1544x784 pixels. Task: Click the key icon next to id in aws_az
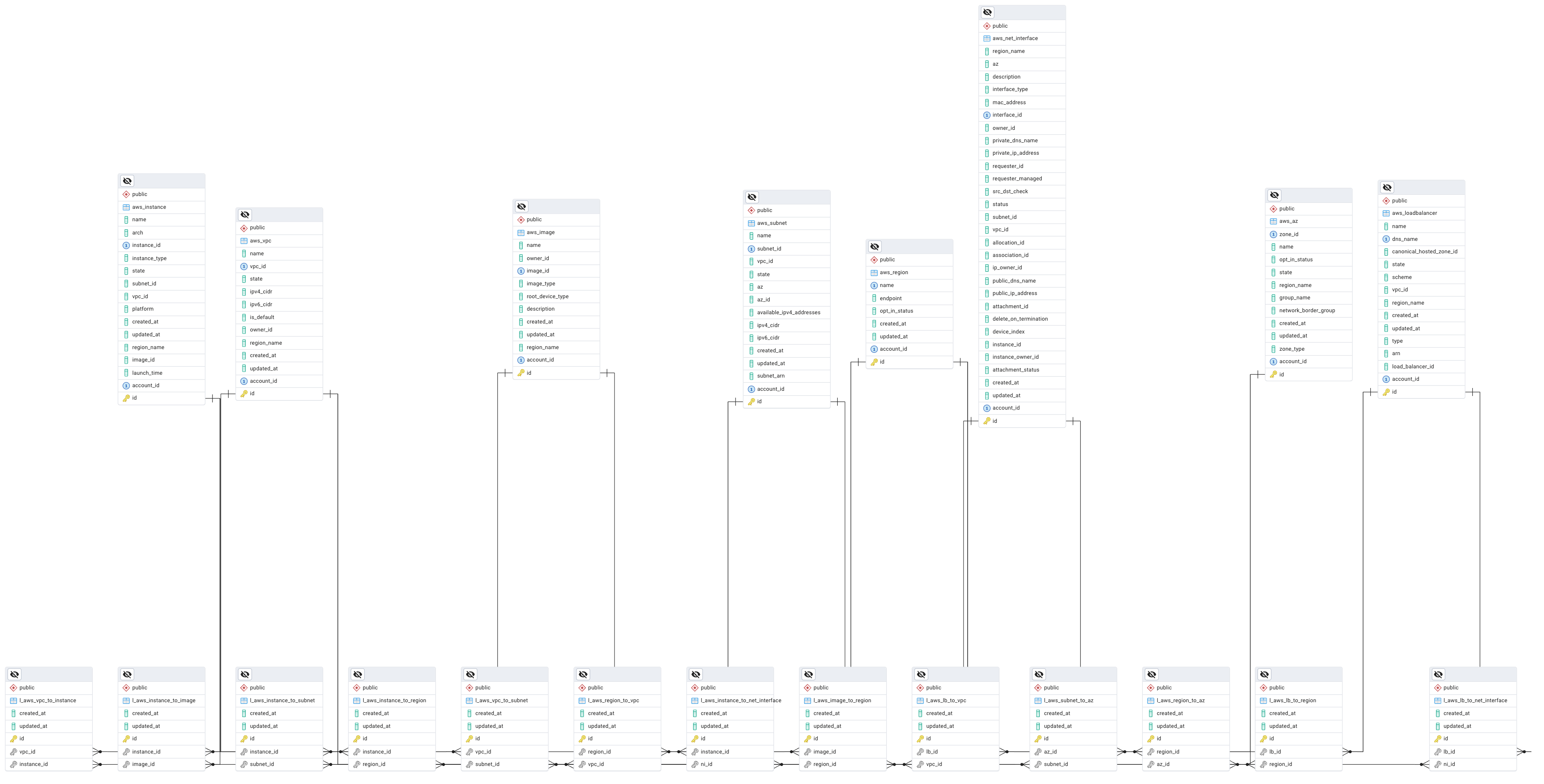click(x=1273, y=374)
